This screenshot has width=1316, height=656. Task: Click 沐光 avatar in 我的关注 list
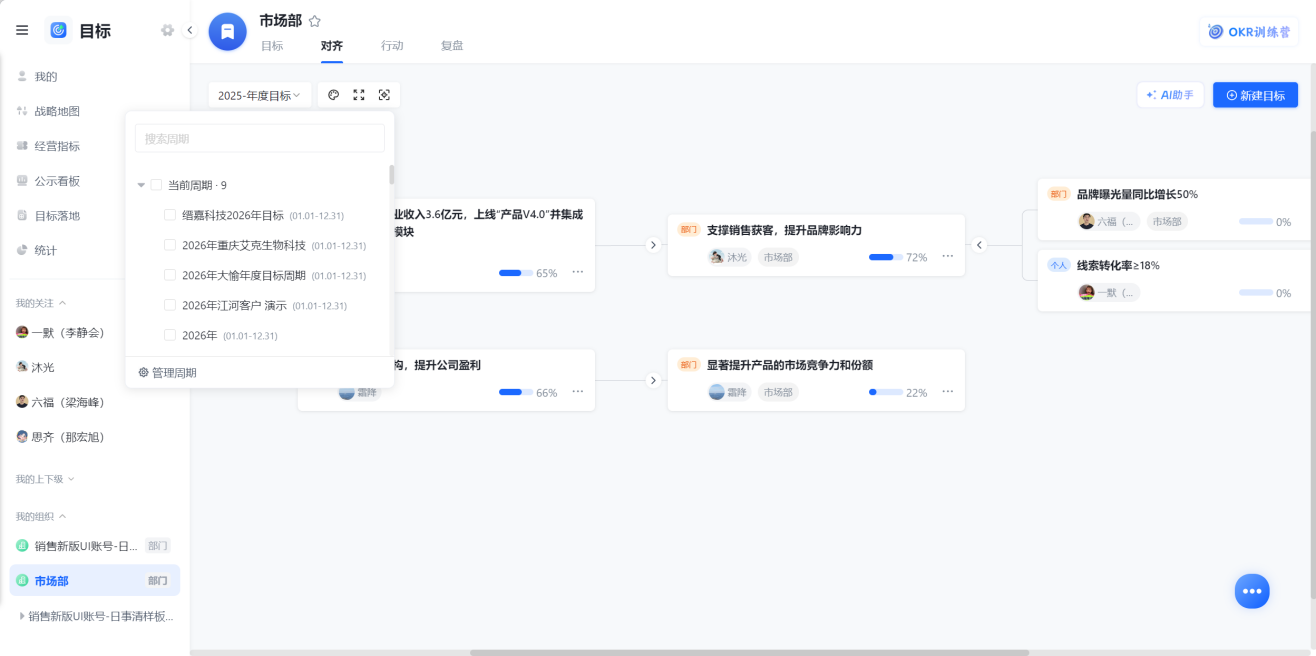click(22, 367)
